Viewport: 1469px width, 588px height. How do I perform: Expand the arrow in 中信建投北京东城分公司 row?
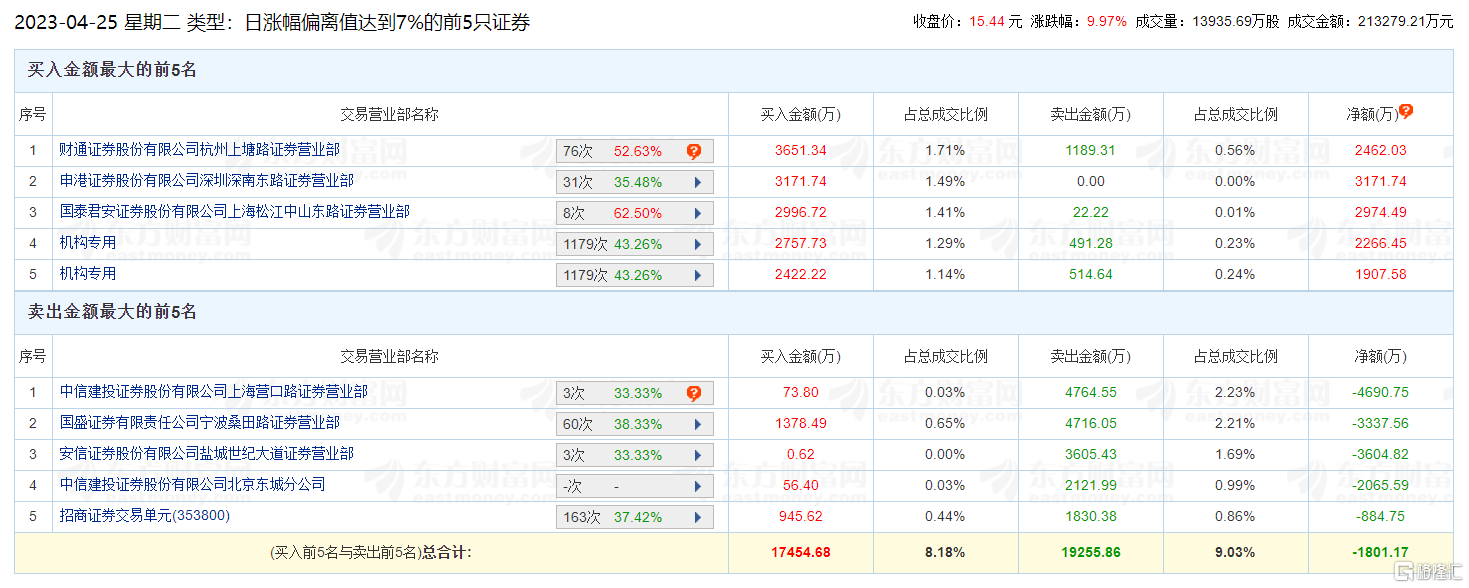click(x=697, y=486)
